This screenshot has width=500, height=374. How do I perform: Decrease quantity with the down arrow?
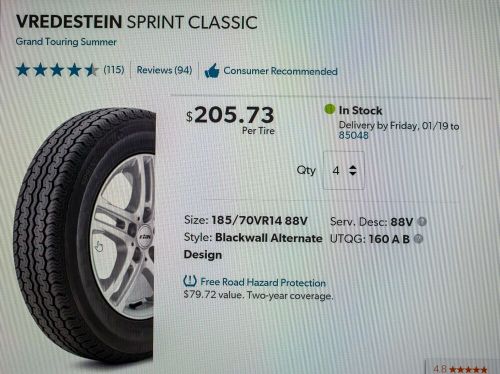[x=353, y=174]
